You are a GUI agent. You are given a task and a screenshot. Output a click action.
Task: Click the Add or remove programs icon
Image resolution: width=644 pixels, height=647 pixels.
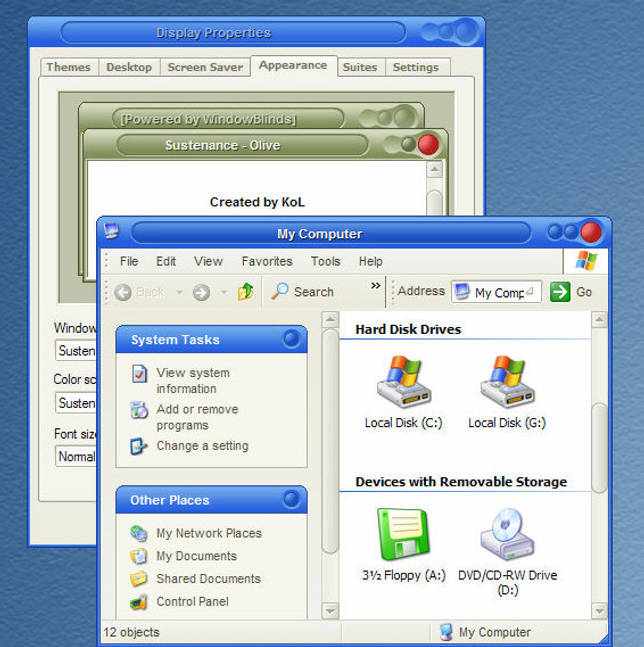coord(139,410)
